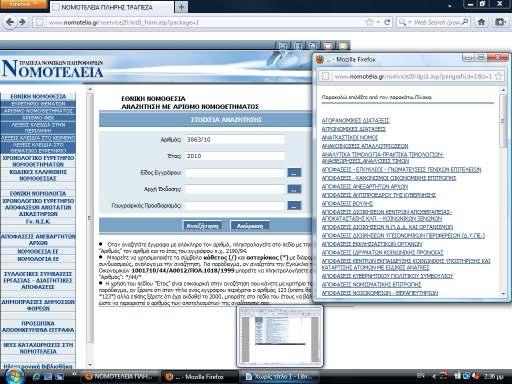Open ΠΡΟΣΩΠΙΚΑ ΑΠΟΘΗΚΕΥΜΕΝΑ ΕΓΓΡΑΦΑ in the sidebar

[x=38, y=327]
